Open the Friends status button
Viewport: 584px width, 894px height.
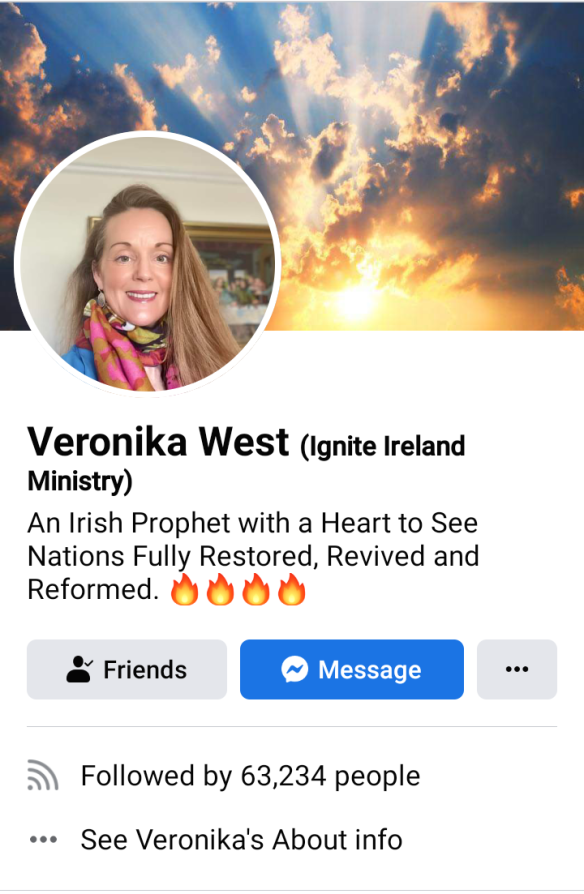[x=127, y=669]
